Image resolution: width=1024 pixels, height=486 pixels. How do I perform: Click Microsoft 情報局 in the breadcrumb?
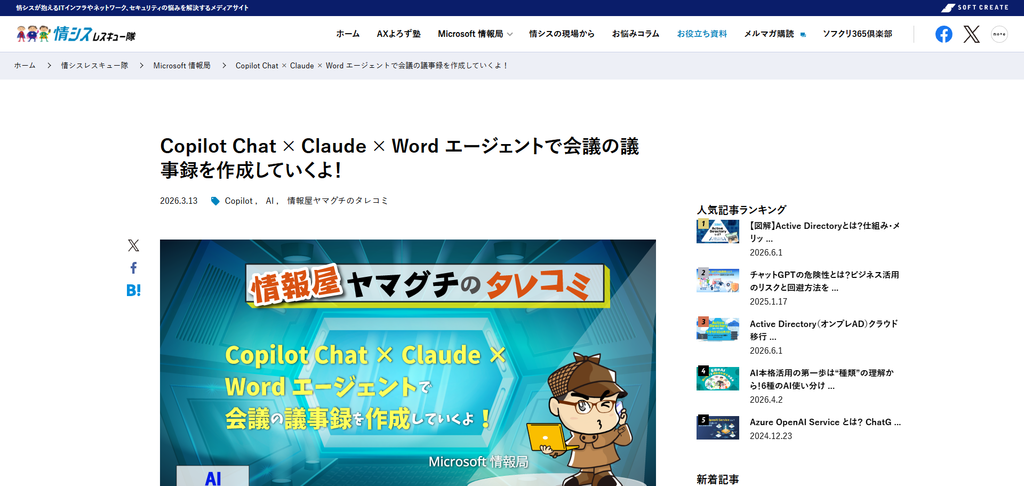tap(182, 66)
